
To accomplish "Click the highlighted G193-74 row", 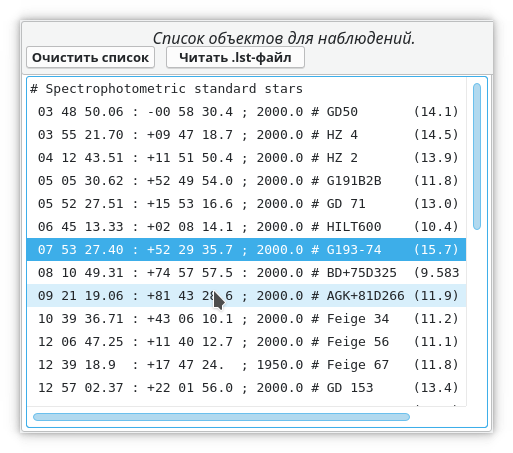I will [x=246, y=250].
